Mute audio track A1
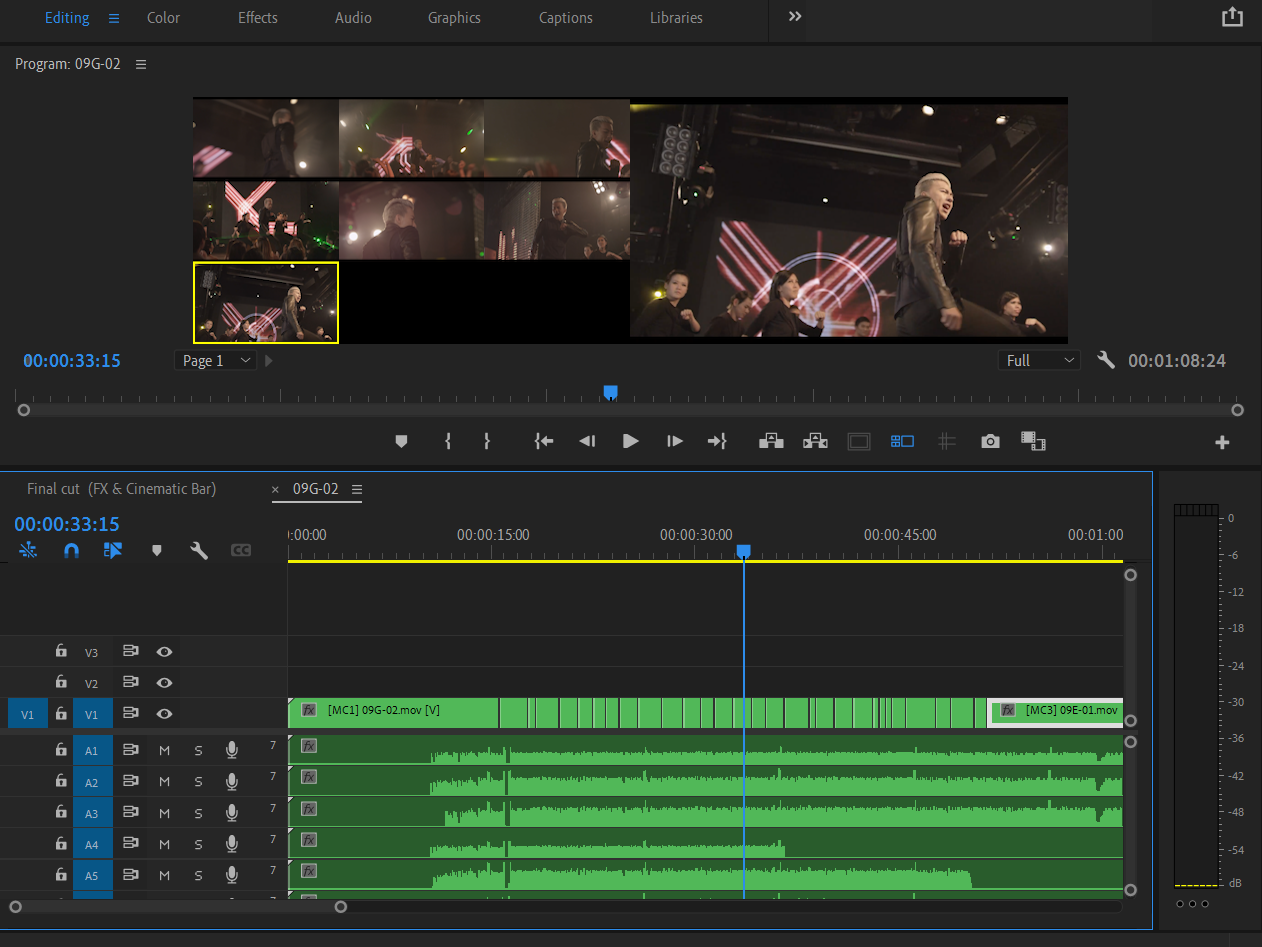This screenshot has height=947, width=1262. tap(165, 750)
